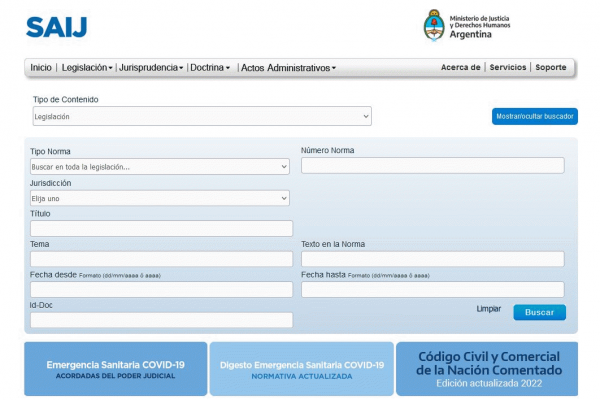Open the Servicios link
This screenshot has height=400, width=600.
pyautogui.click(x=508, y=67)
